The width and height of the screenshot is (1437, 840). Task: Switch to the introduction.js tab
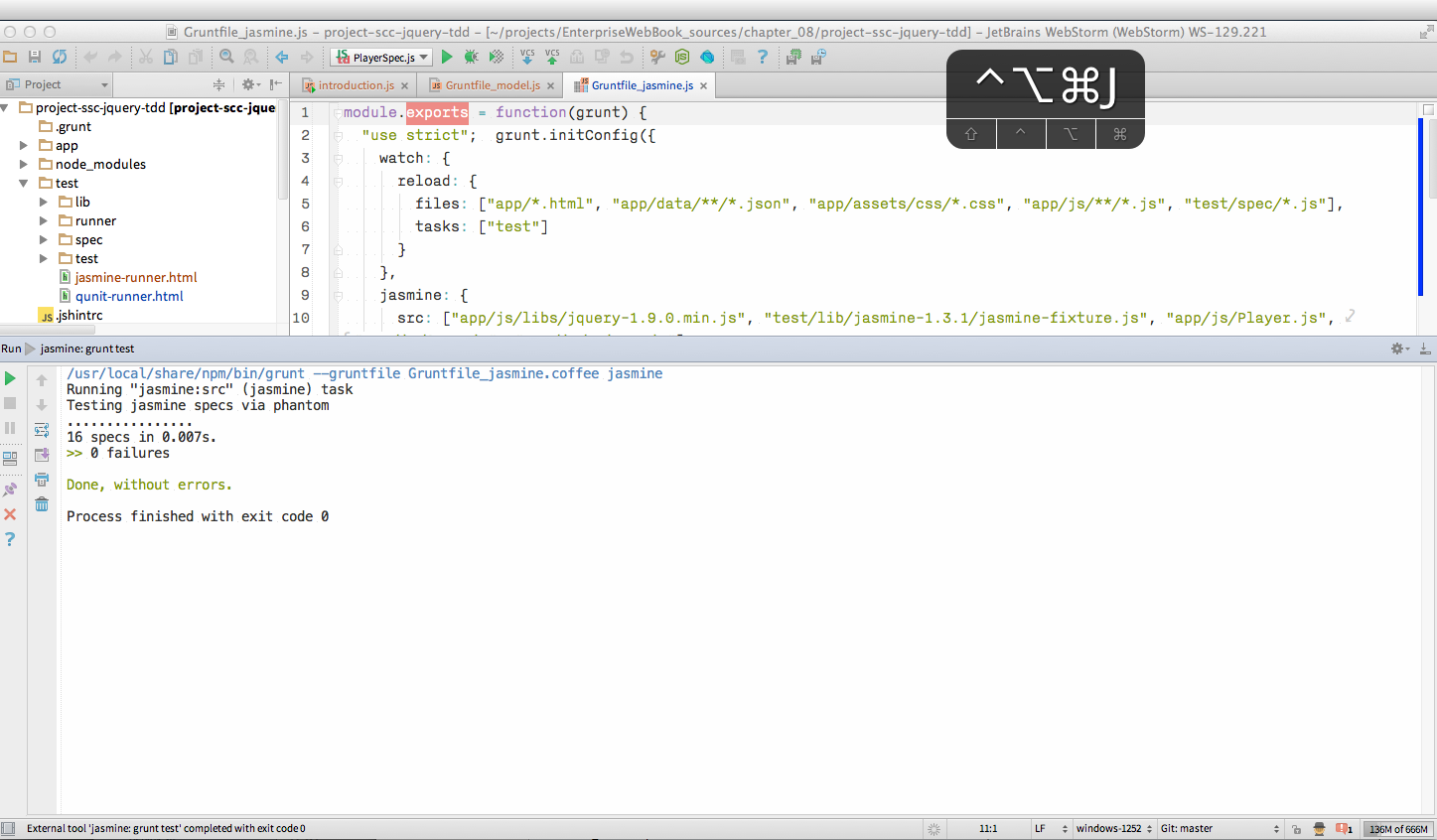[356, 85]
